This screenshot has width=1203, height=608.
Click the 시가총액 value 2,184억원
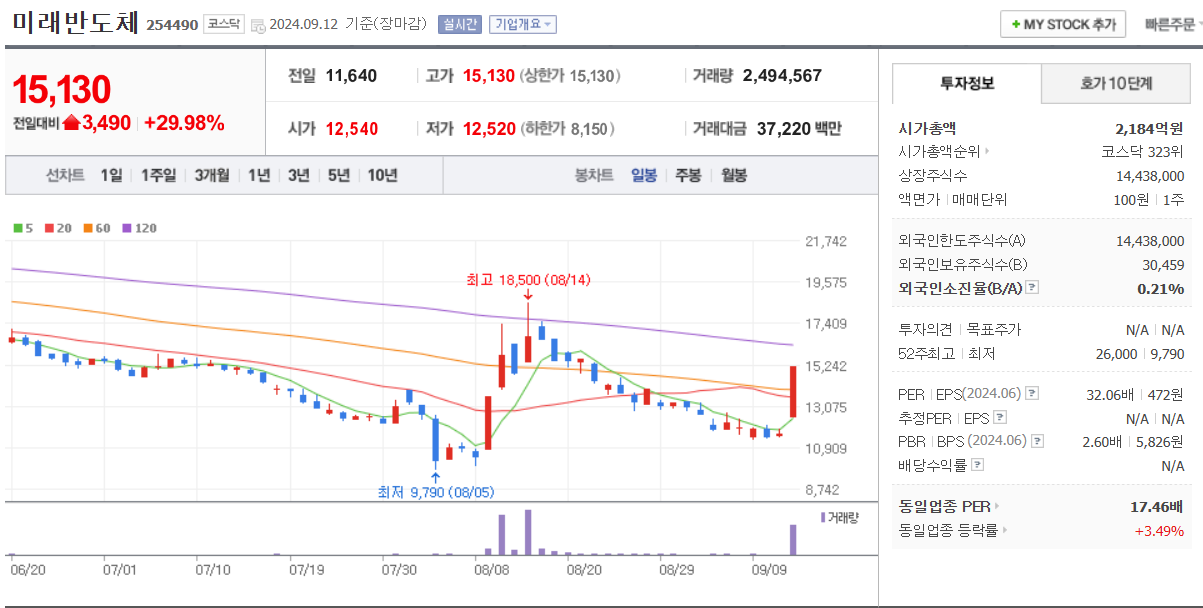[1149, 128]
